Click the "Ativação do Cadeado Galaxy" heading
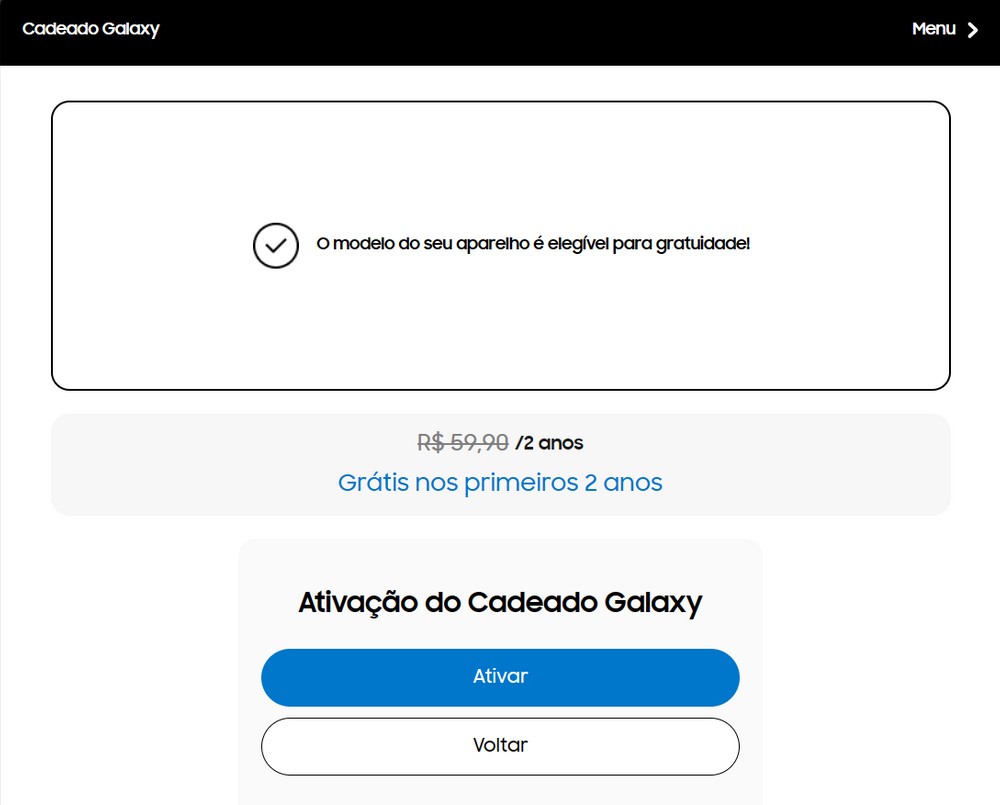The width and height of the screenshot is (1000, 805). pos(500,603)
